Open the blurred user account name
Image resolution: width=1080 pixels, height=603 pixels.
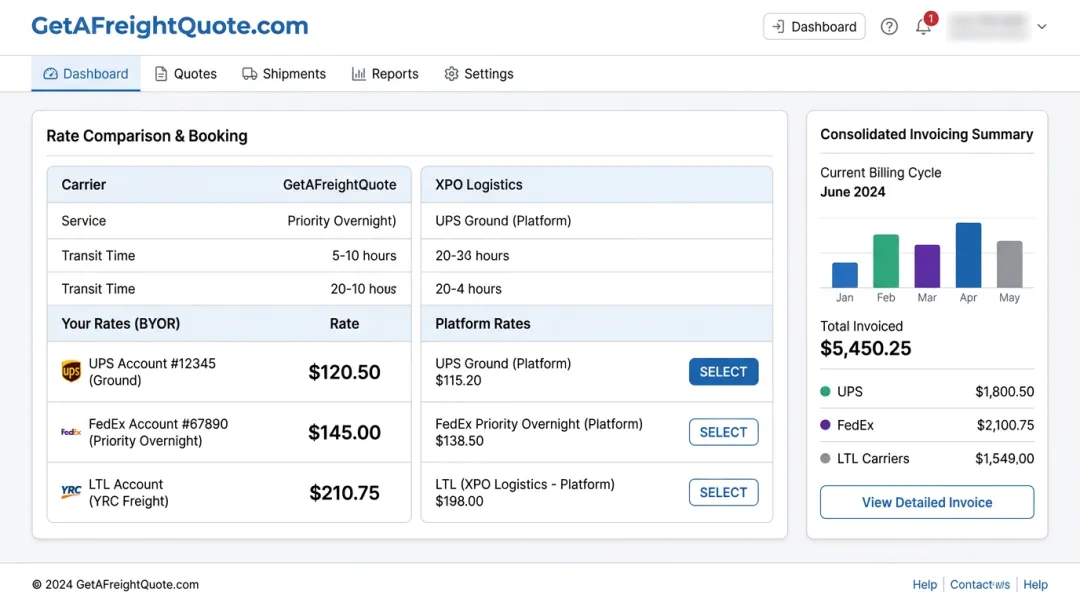click(x=988, y=27)
